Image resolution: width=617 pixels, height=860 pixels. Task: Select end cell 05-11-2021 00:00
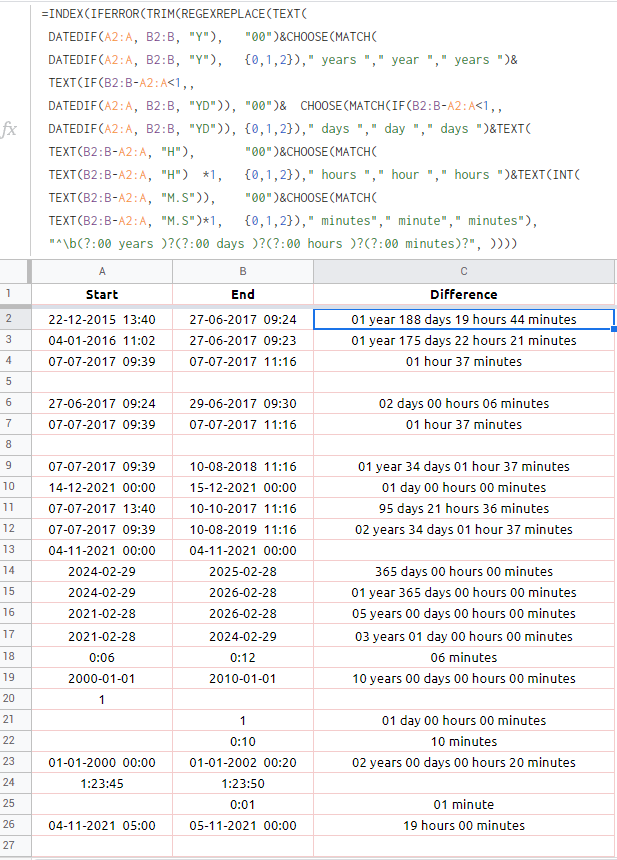tap(243, 825)
